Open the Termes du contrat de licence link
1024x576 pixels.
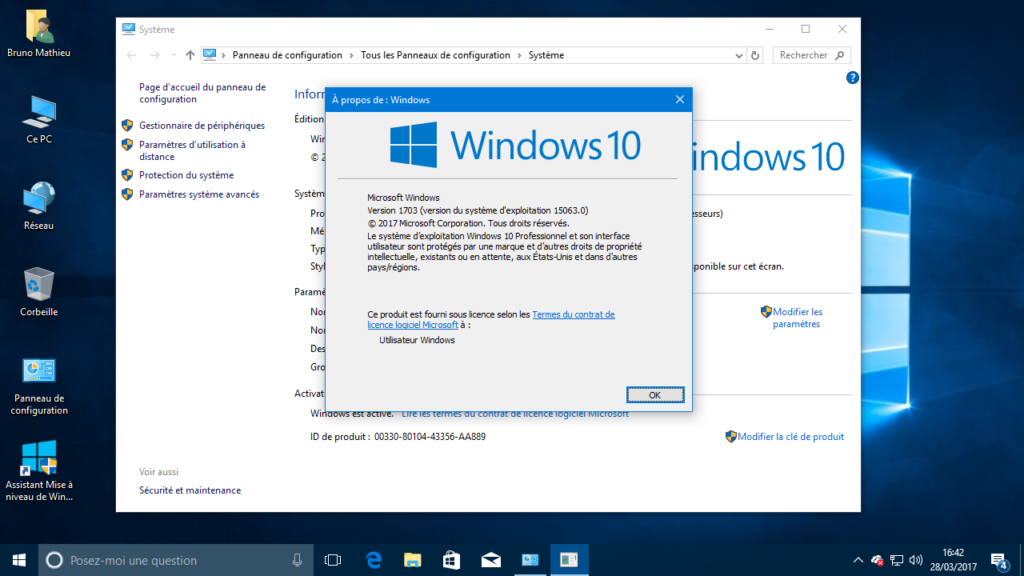(491, 319)
